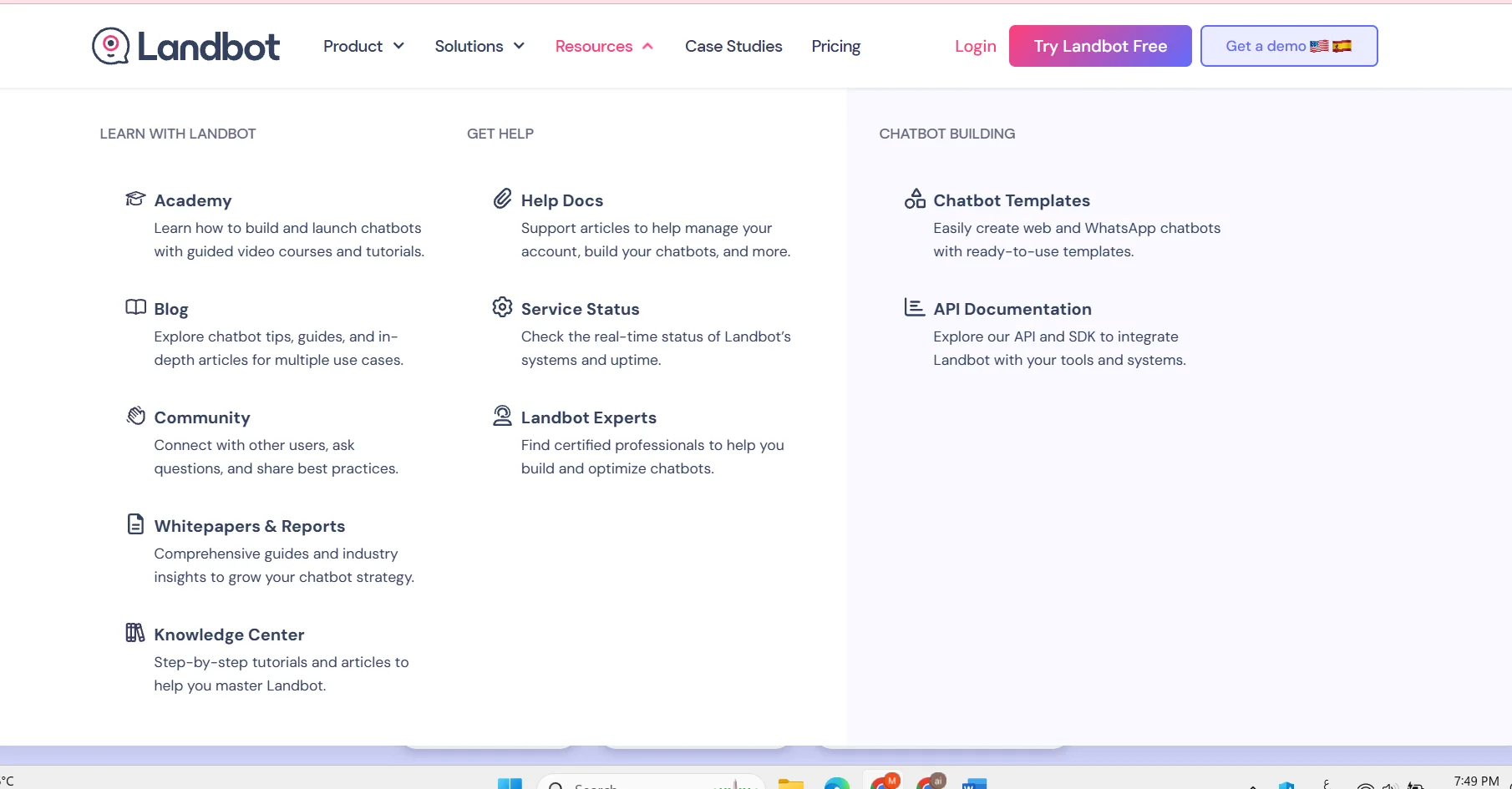Click the Service Status gear icon
1512x789 pixels.
502,307
